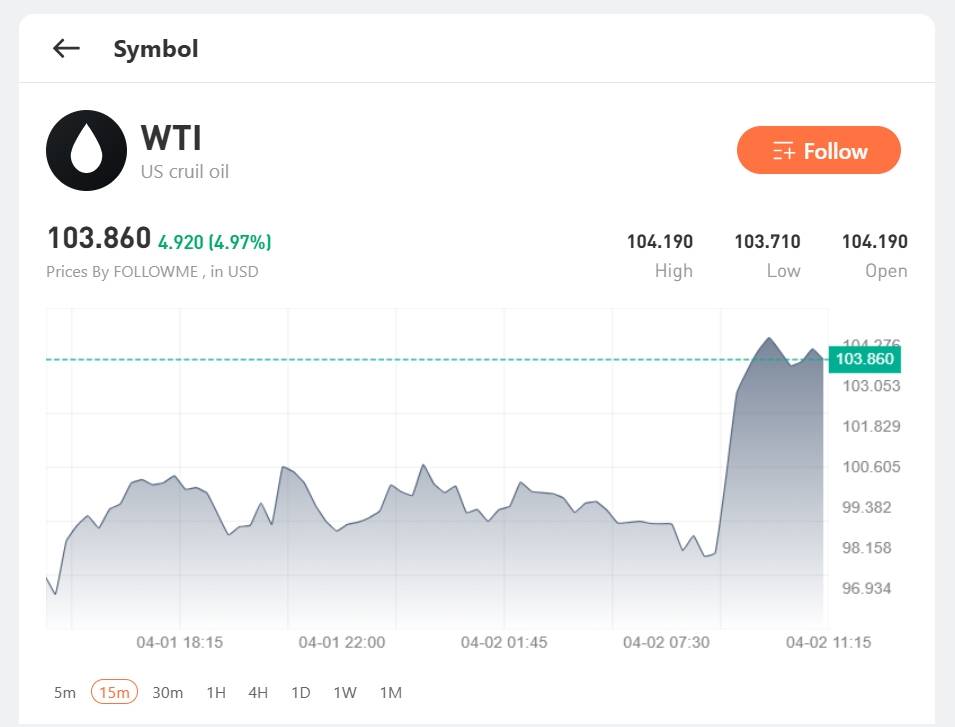955x727 pixels.
Task: Click the Symbol page title
Action: pyautogui.click(x=156, y=48)
